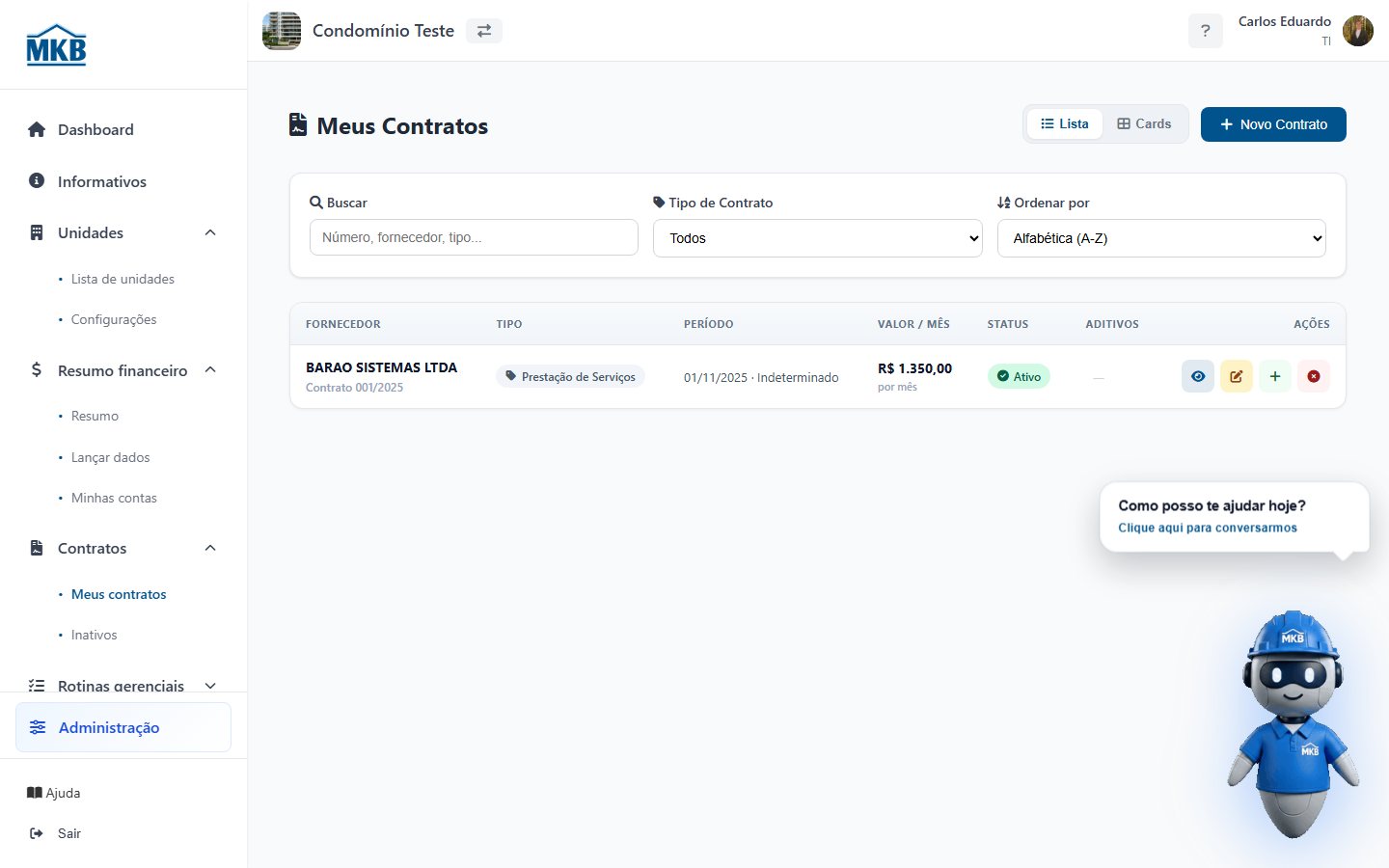Screen dimensions: 1389x868
Task: Open Dashboard via the home icon
Action: (x=37, y=129)
